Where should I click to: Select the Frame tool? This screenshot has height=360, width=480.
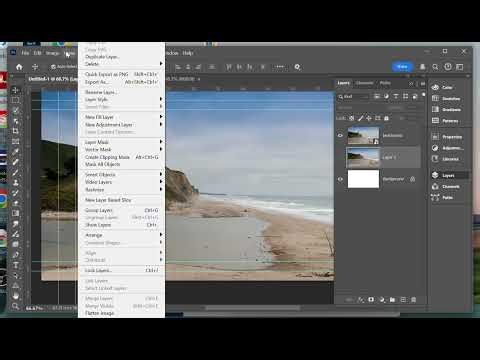coord(15,141)
